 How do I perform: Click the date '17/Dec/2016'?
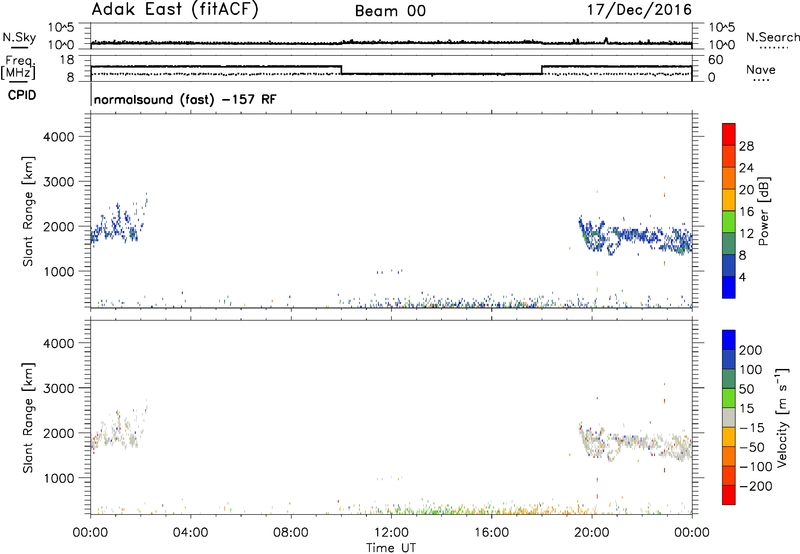(x=639, y=10)
